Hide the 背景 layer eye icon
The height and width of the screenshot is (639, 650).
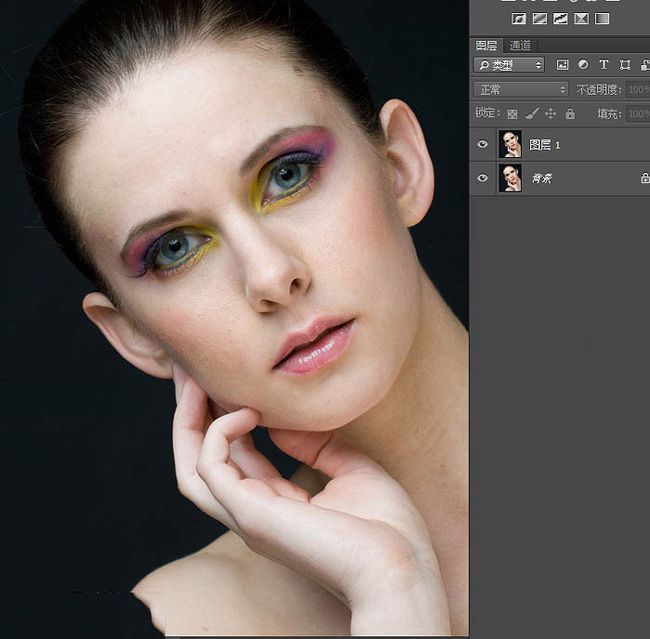click(x=482, y=178)
